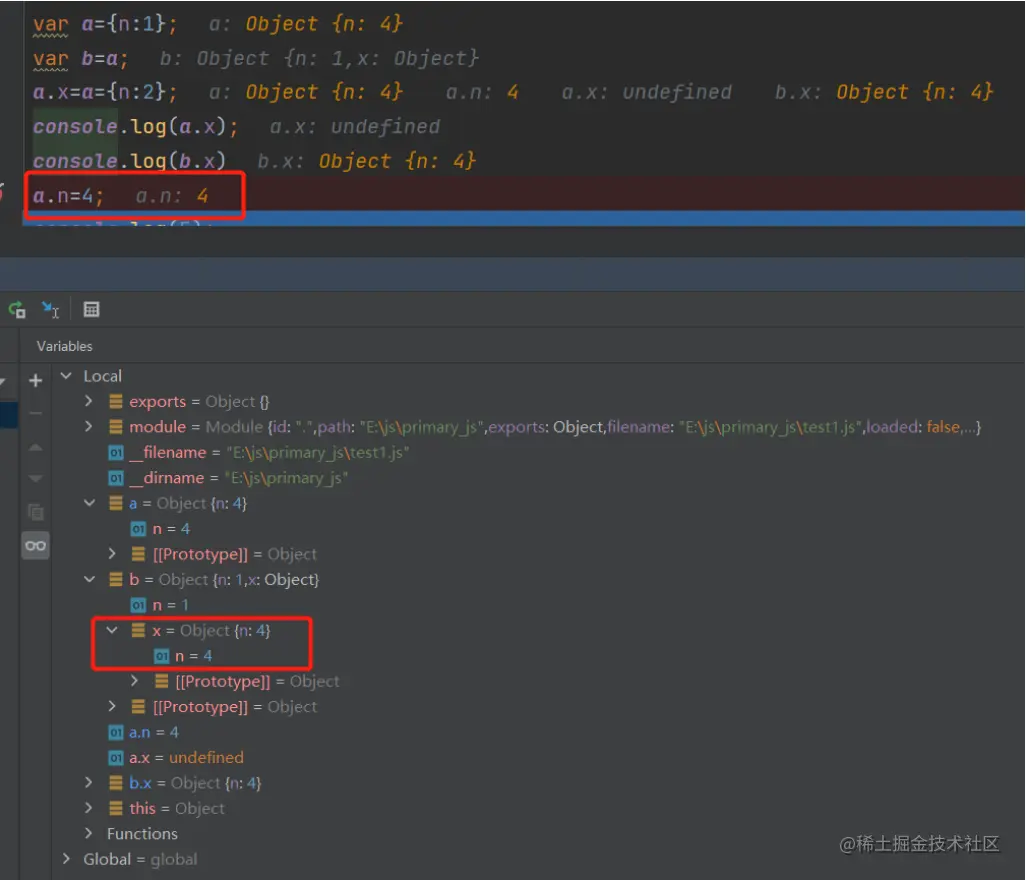The height and width of the screenshot is (880, 1026).
Task: Click primitive icon beside a.x watch
Action: click(116, 758)
